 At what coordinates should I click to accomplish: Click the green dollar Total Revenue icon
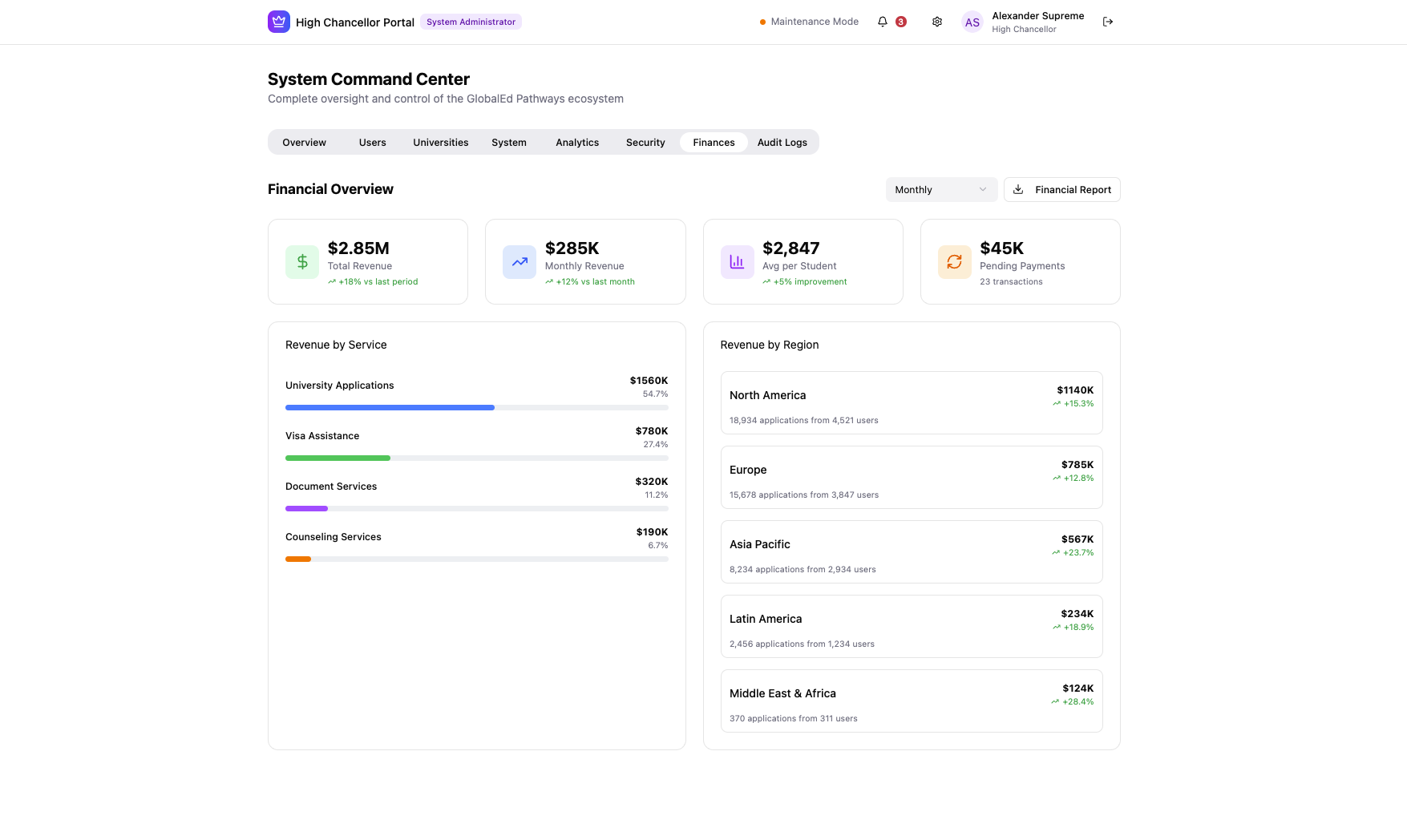pyautogui.click(x=302, y=262)
